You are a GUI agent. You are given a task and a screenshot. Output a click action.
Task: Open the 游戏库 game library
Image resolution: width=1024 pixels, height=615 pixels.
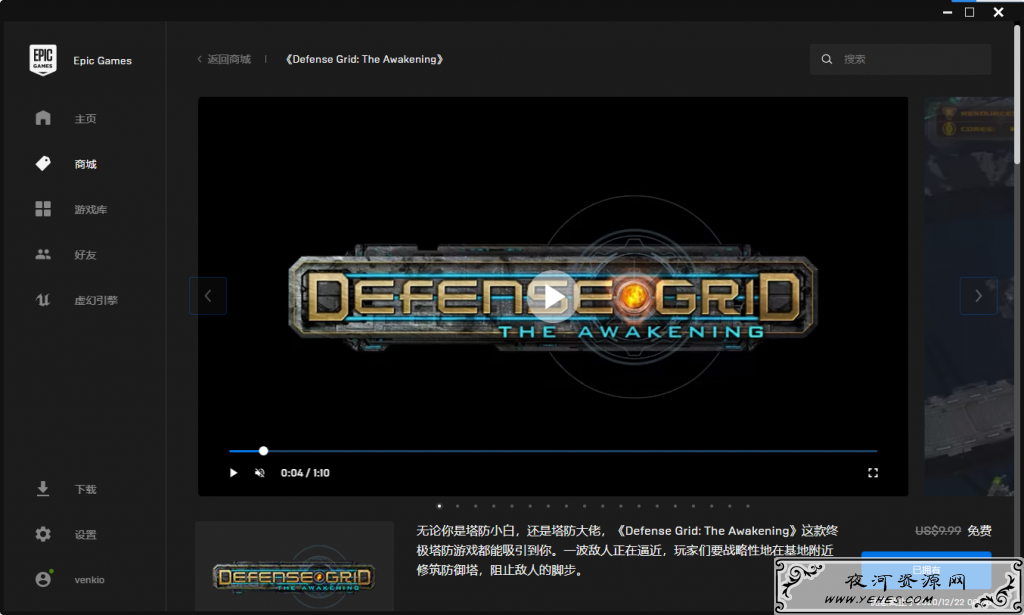click(x=90, y=209)
